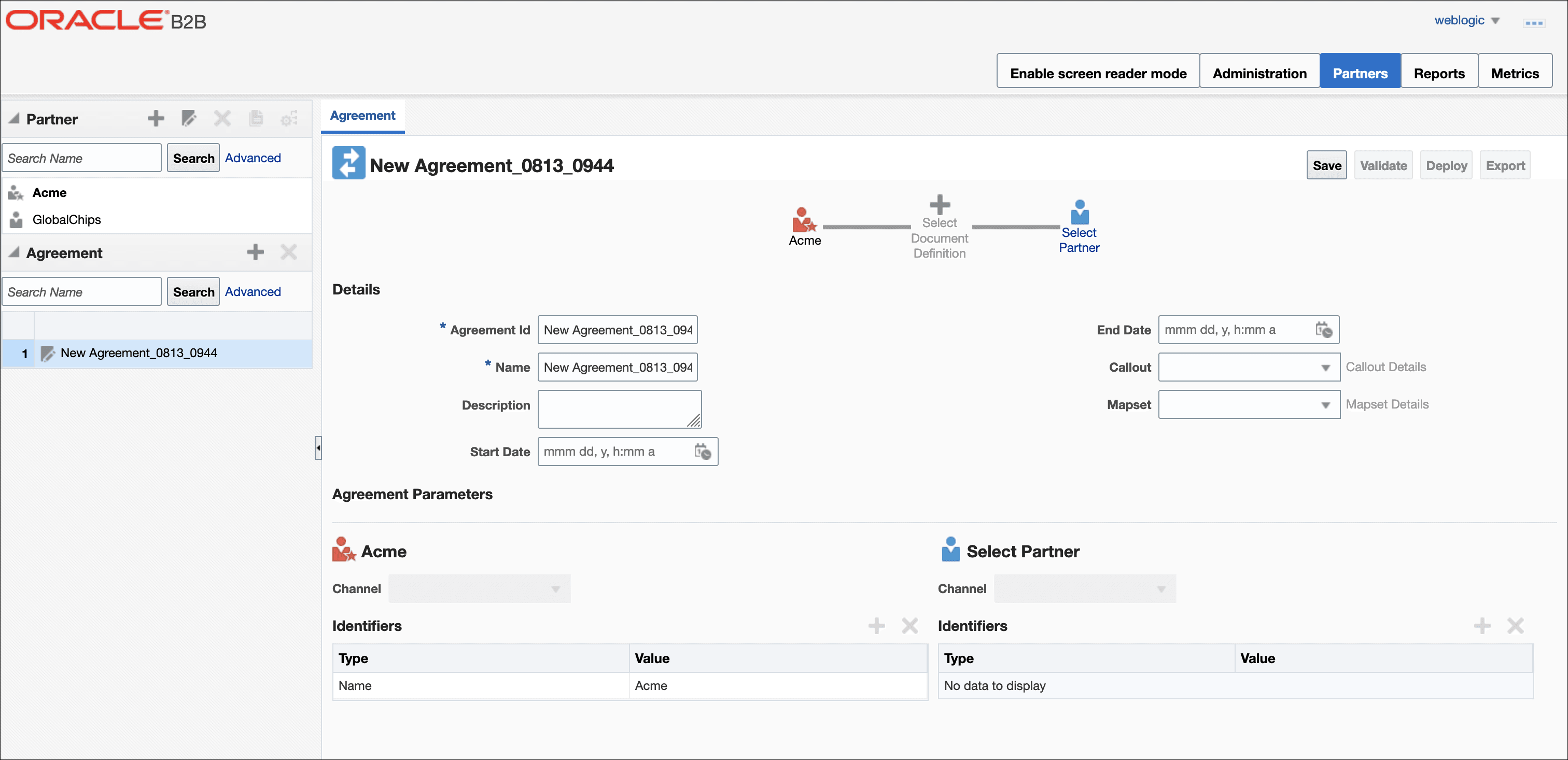The height and width of the screenshot is (760, 1568).
Task: Focus the Partner Search Name field
Action: [x=81, y=158]
